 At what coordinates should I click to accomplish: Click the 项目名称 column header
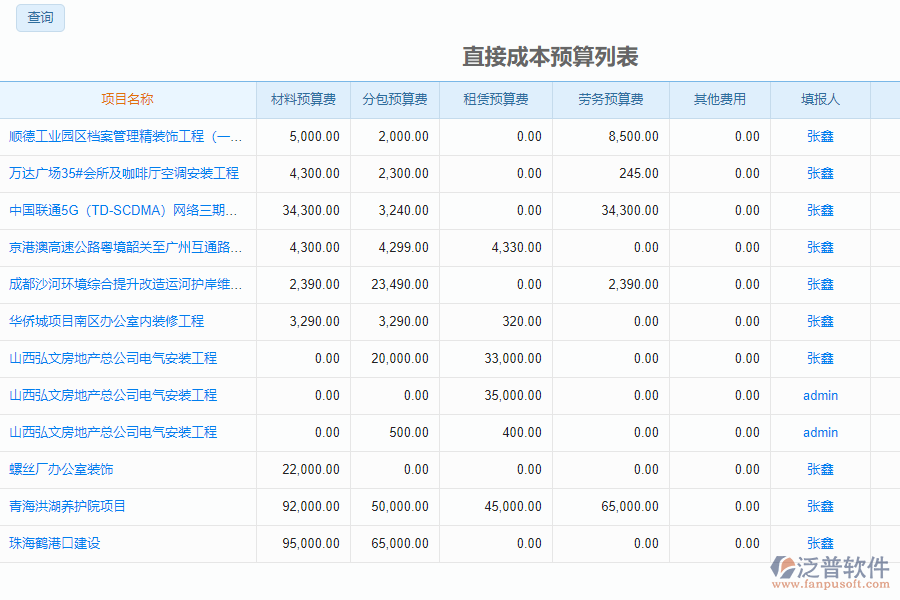[126, 98]
